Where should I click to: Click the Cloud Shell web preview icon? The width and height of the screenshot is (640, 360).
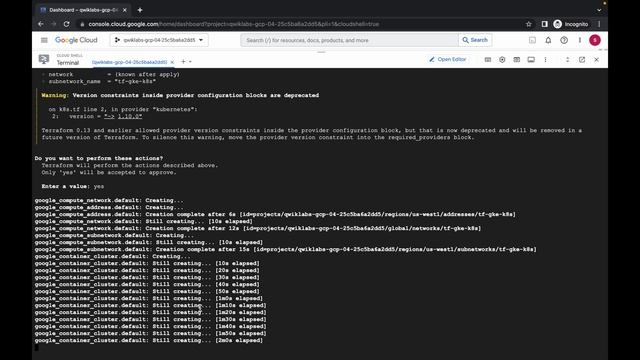click(x=517, y=60)
